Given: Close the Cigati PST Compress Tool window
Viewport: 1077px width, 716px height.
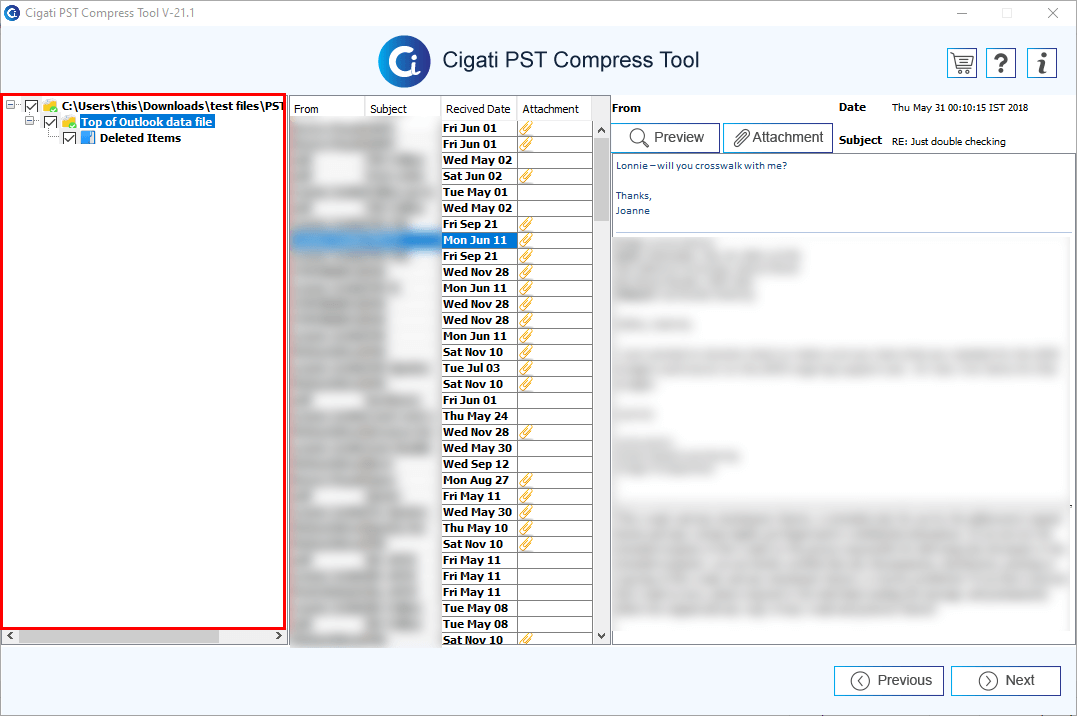Looking at the screenshot, I should point(1052,13).
